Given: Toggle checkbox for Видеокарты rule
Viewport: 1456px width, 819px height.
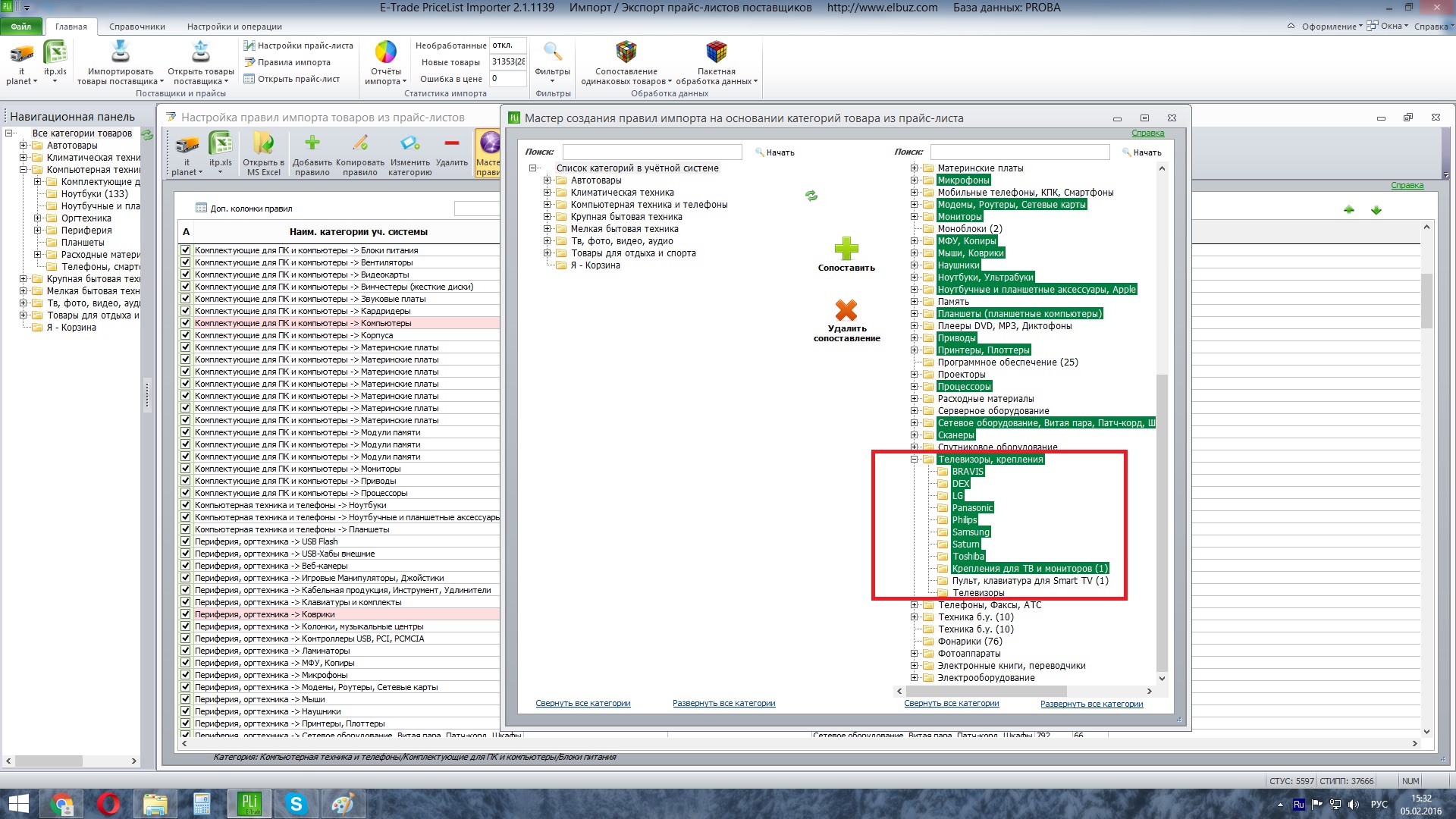Looking at the screenshot, I should [x=186, y=275].
